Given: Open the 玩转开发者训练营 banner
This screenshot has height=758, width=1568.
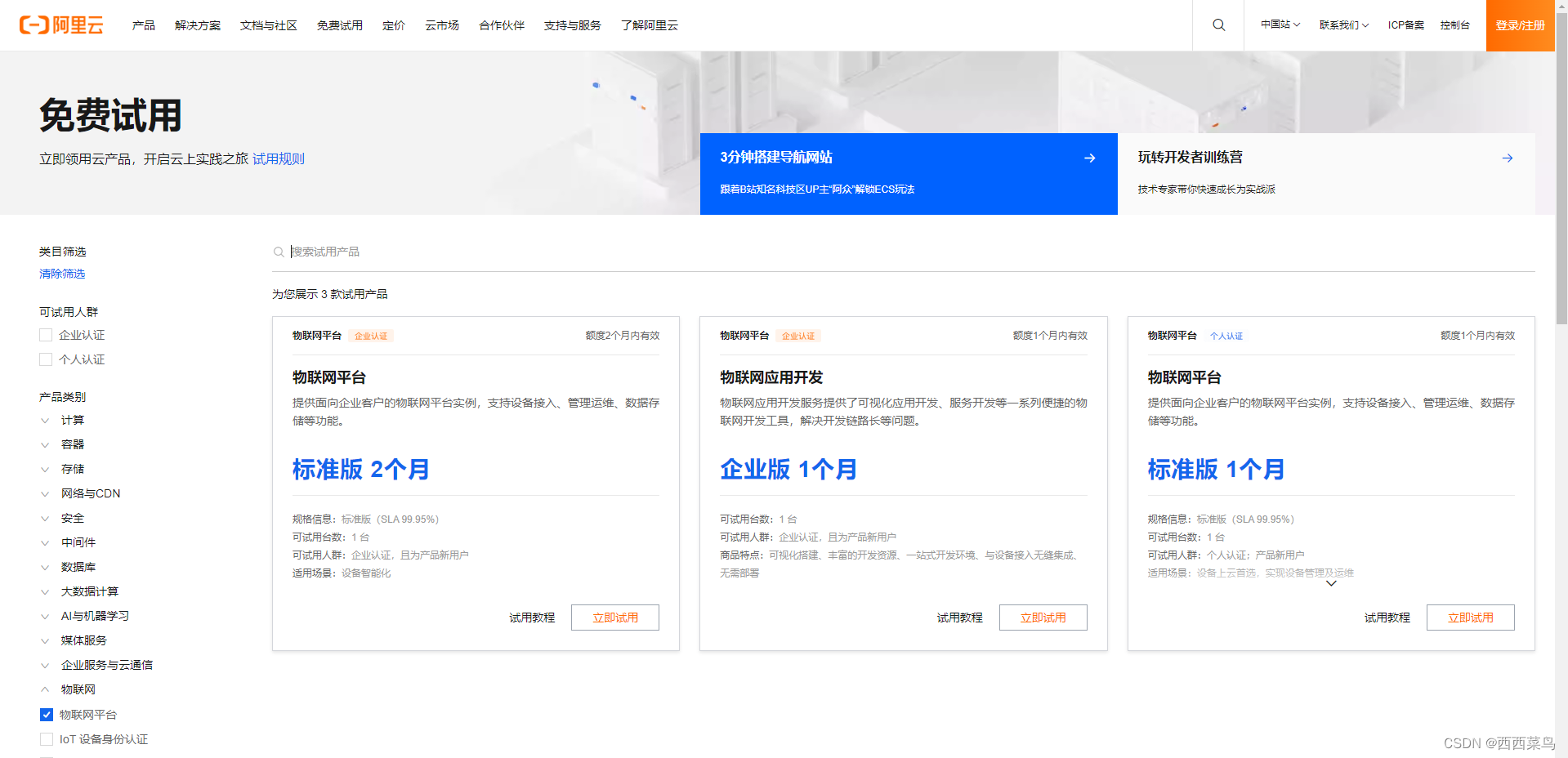Looking at the screenshot, I should [1326, 174].
